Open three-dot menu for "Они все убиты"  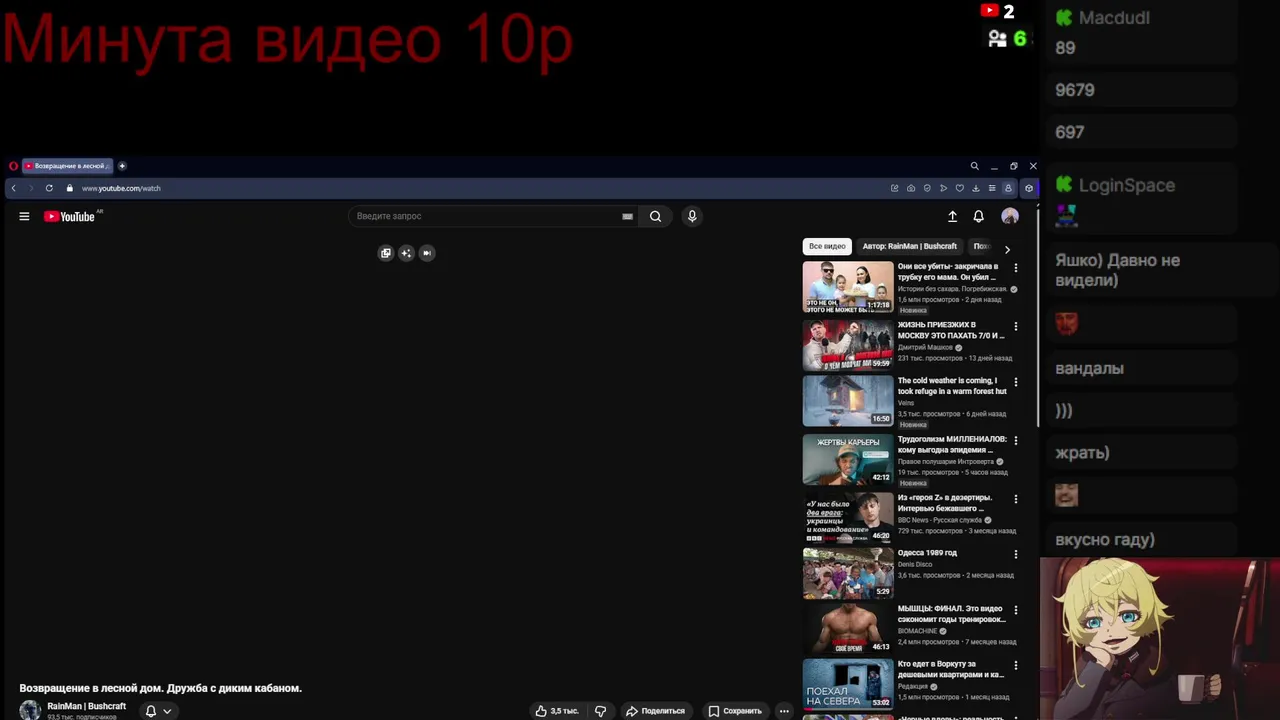click(1016, 268)
